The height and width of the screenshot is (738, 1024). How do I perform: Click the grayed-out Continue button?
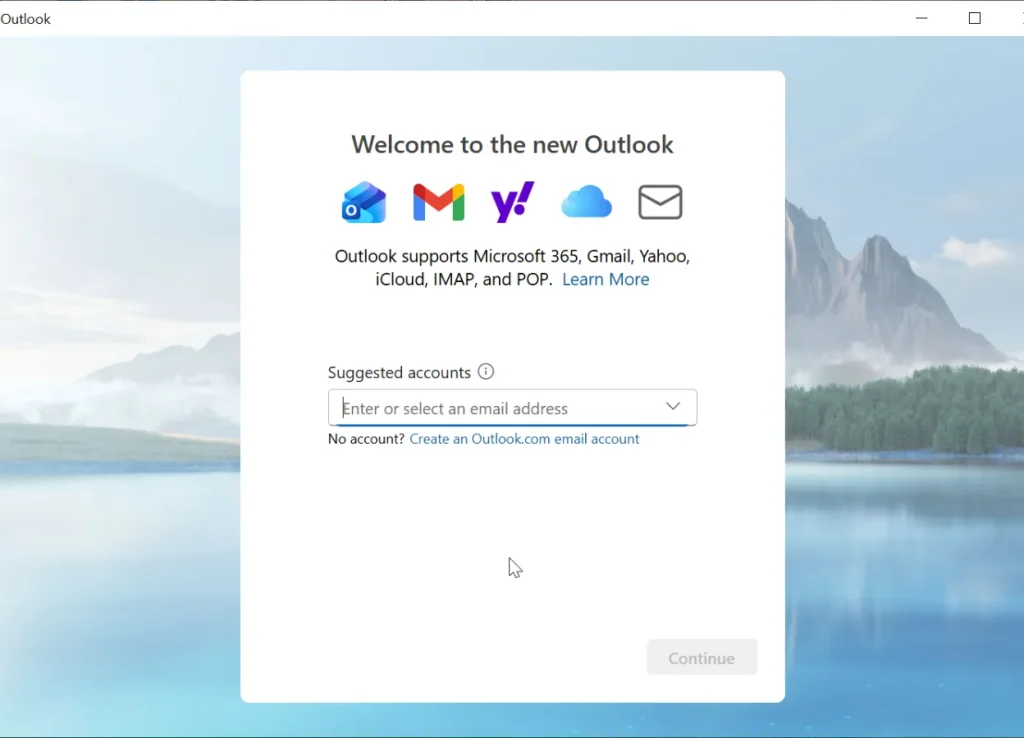tap(701, 657)
